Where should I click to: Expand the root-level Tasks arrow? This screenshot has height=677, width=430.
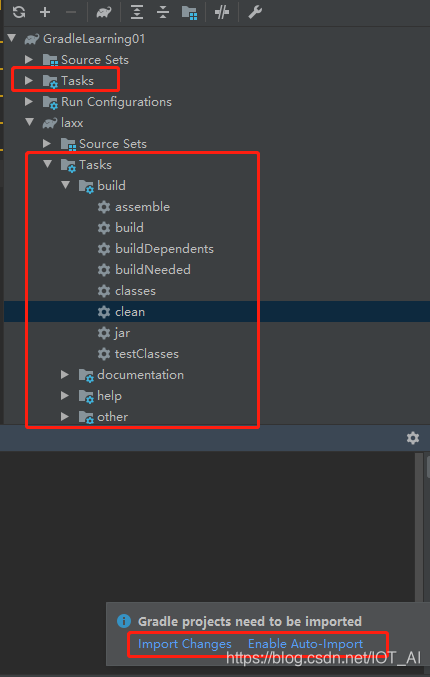[29, 80]
